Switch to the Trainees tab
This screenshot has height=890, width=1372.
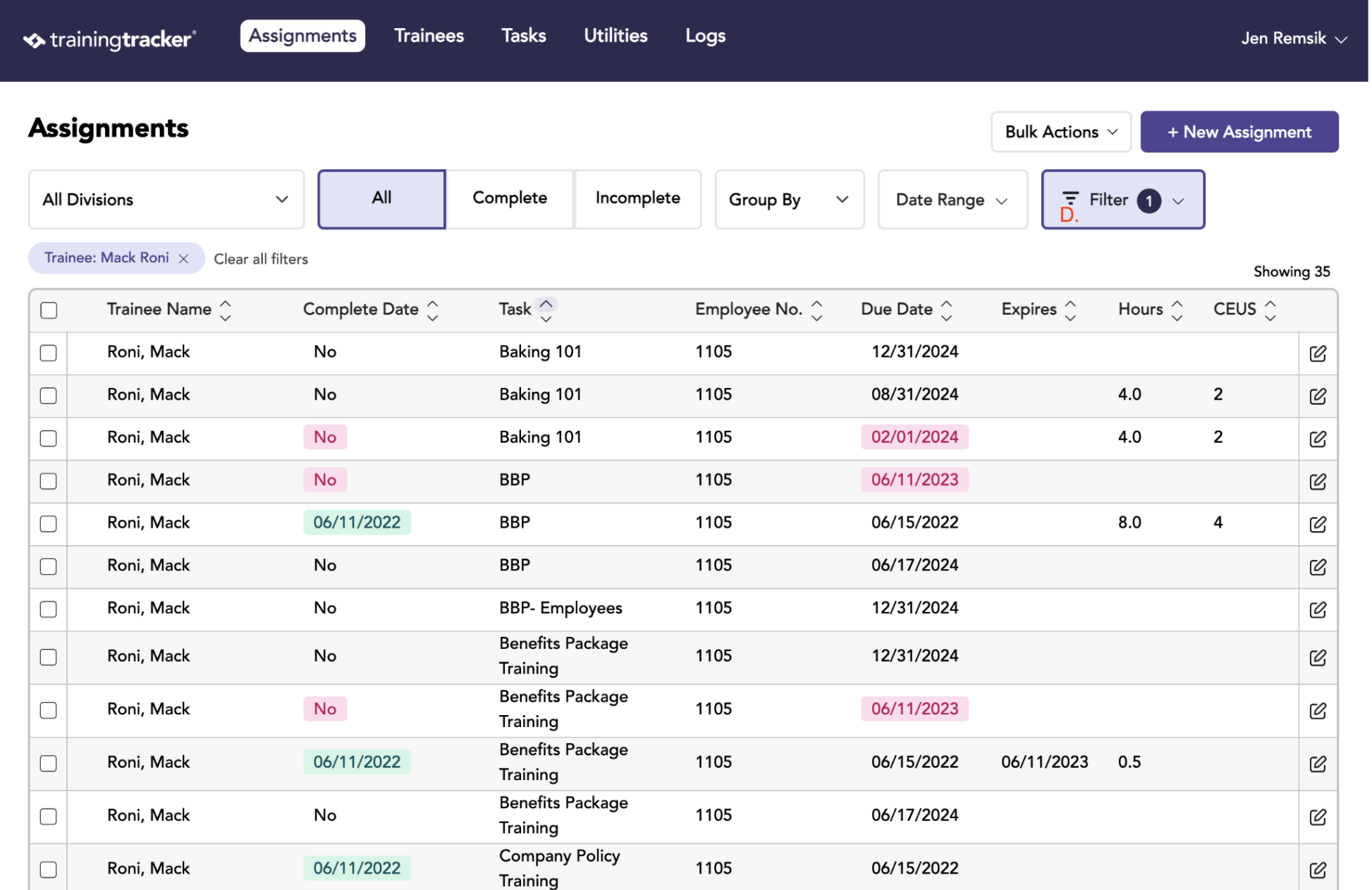click(x=430, y=36)
